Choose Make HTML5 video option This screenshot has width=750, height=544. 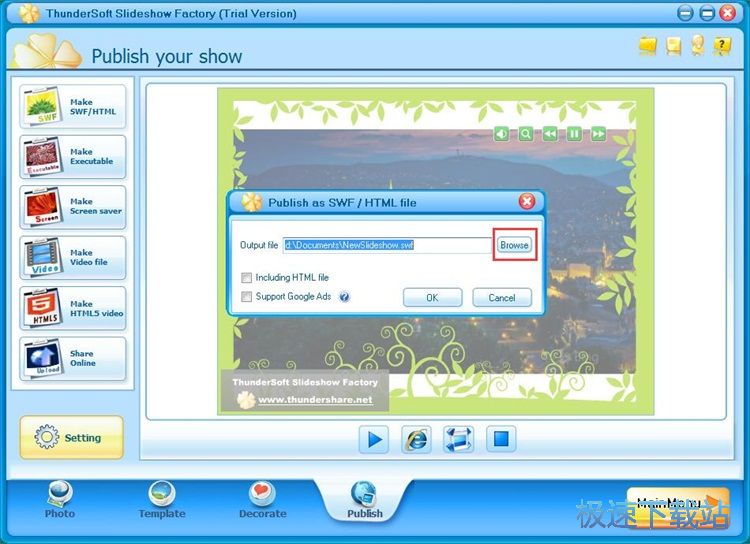click(x=73, y=308)
